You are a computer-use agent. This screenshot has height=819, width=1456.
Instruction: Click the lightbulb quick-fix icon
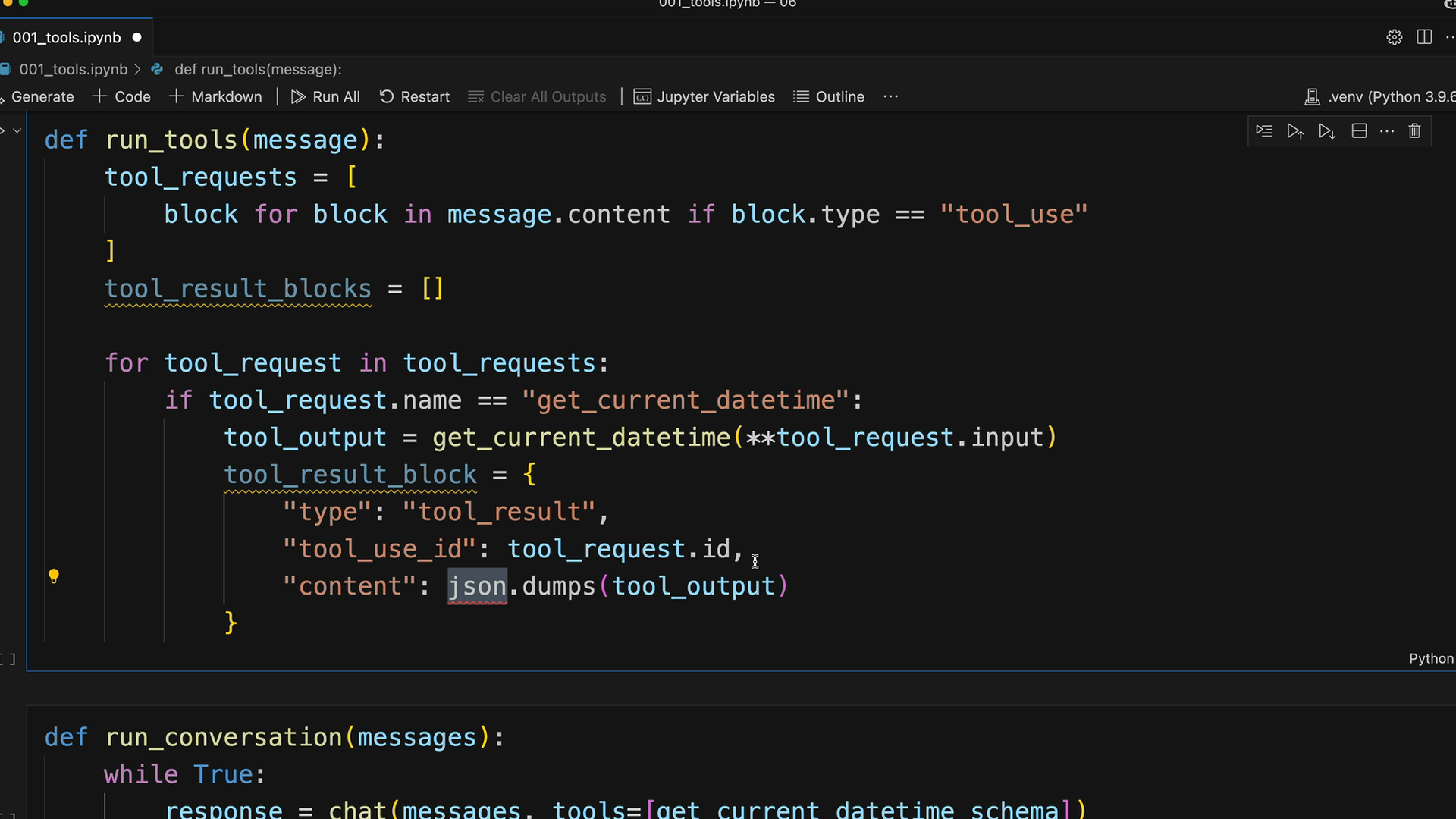(54, 576)
